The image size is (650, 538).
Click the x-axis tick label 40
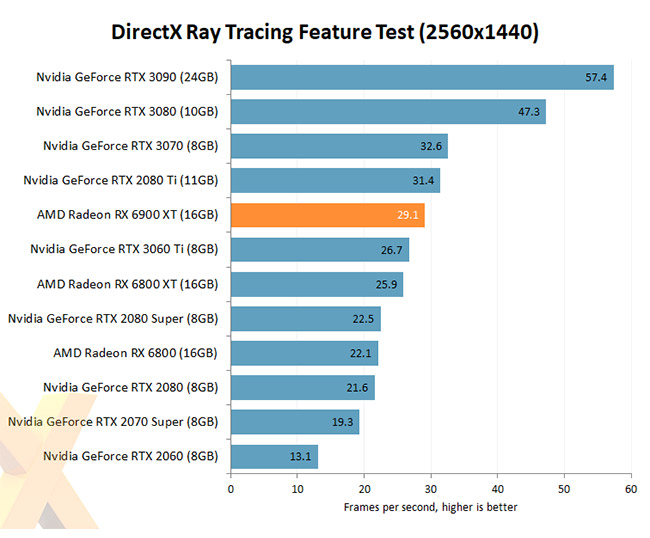[497, 490]
